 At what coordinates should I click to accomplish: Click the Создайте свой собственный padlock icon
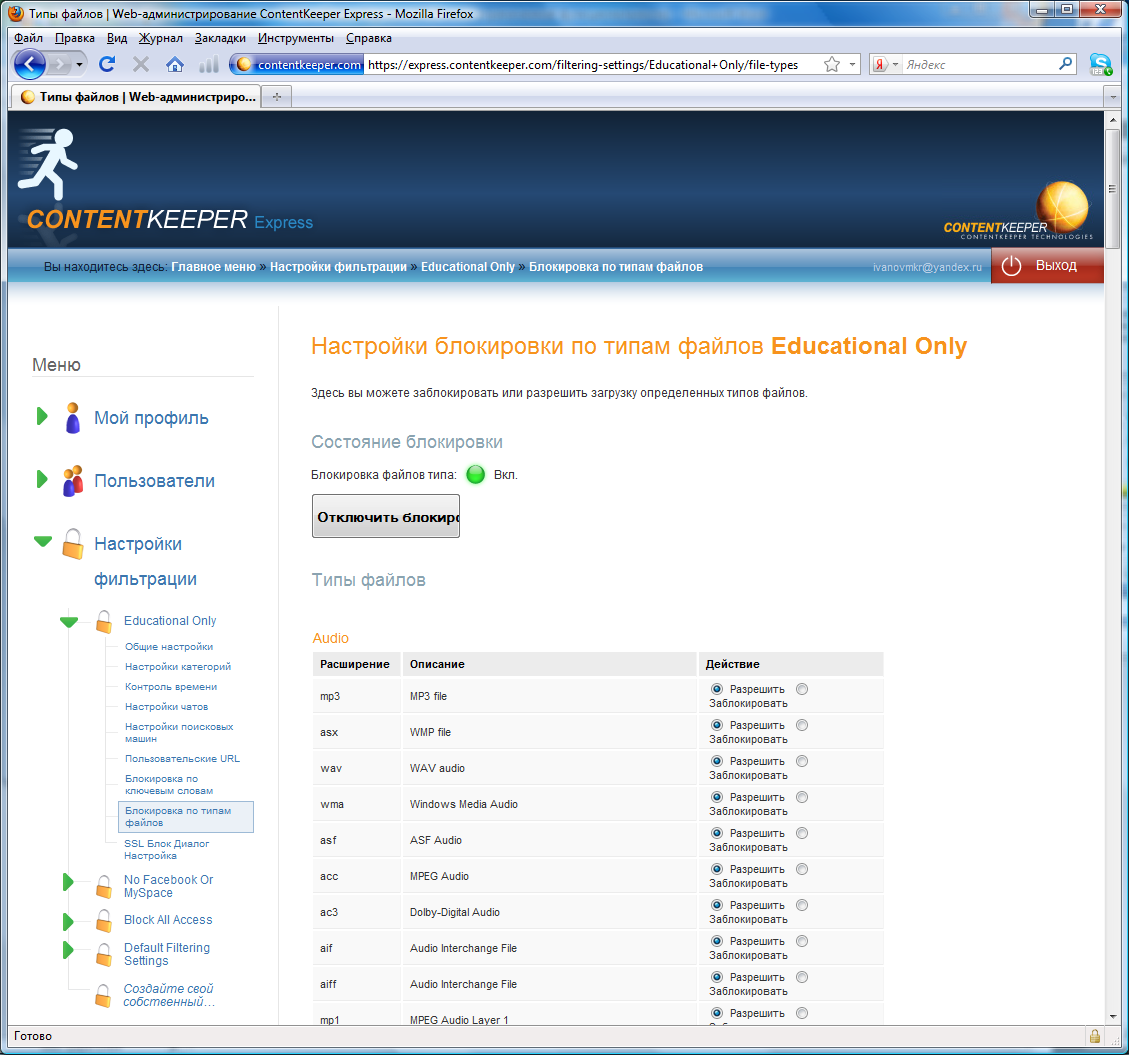point(103,995)
